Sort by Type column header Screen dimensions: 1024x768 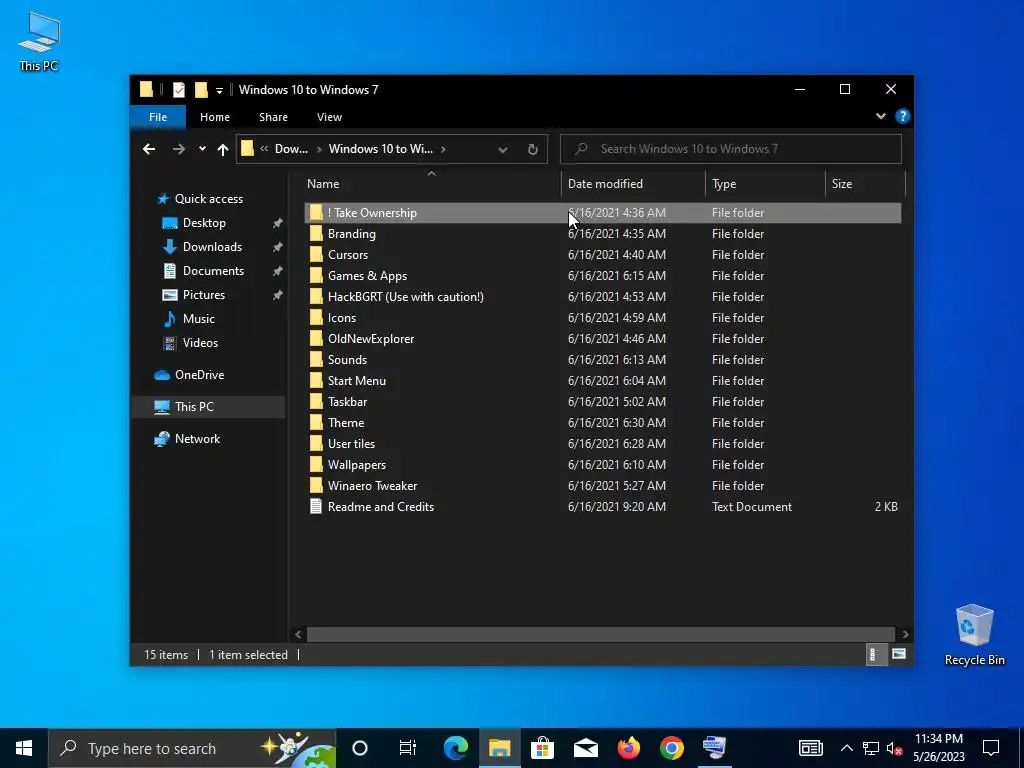click(765, 184)
